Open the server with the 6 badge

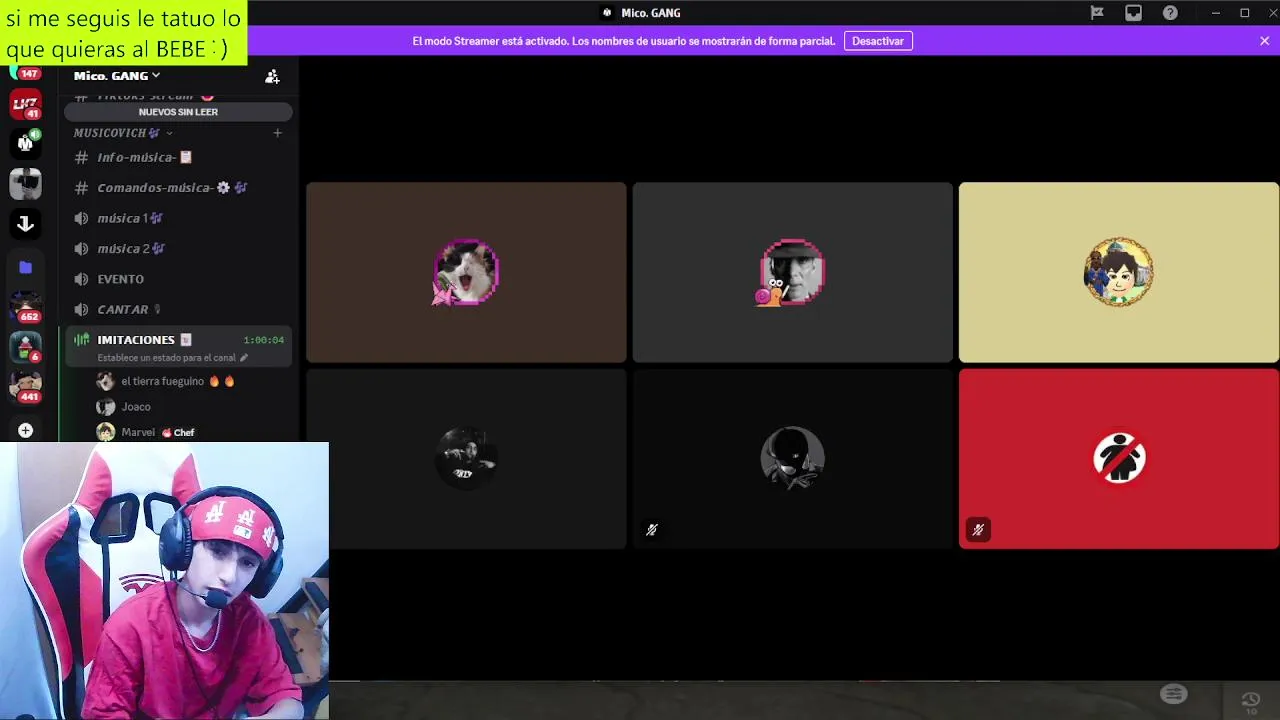[x=25, y=347]
